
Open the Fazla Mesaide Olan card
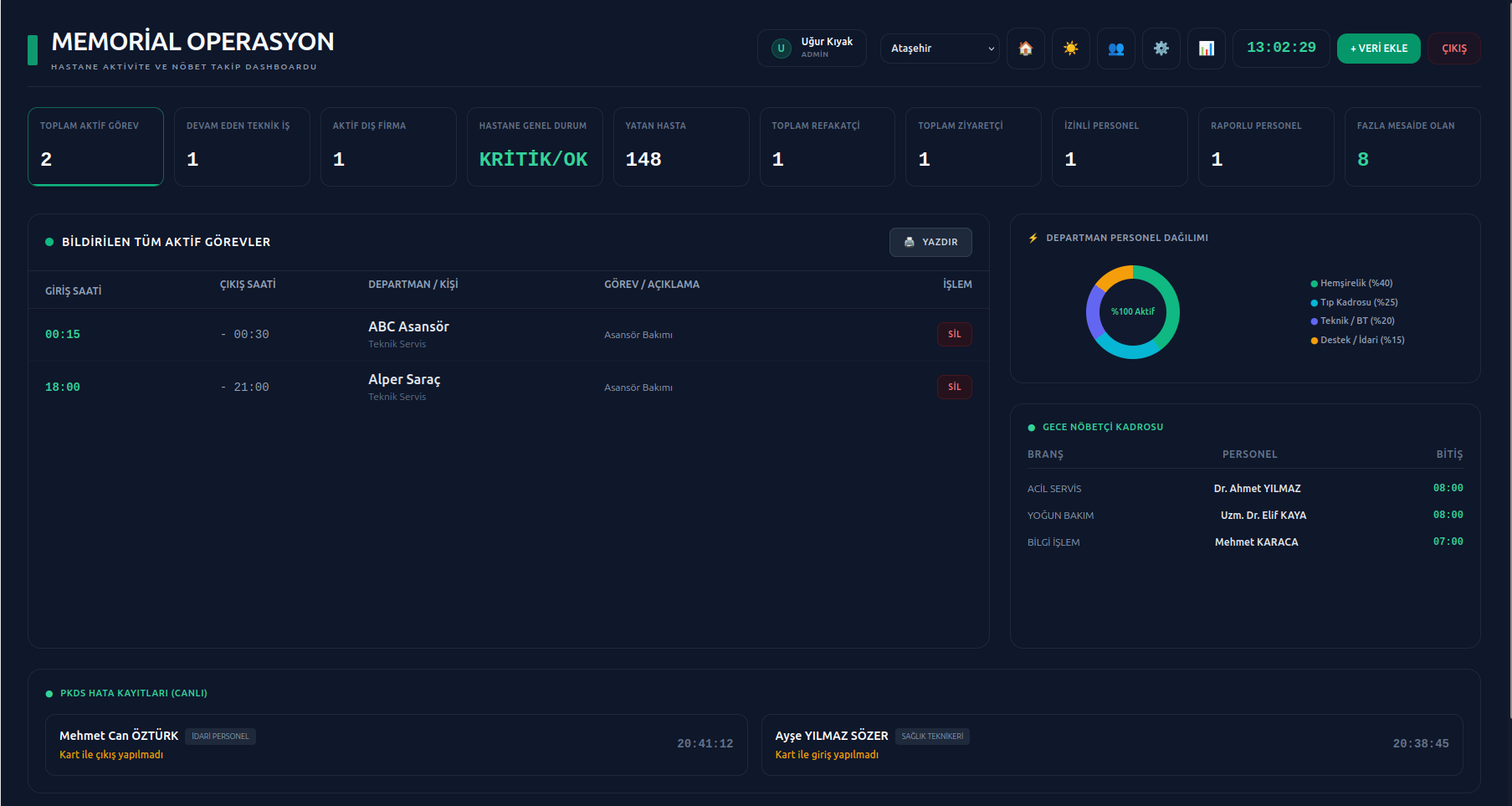pyautogui.click(x=1412, y=146)
